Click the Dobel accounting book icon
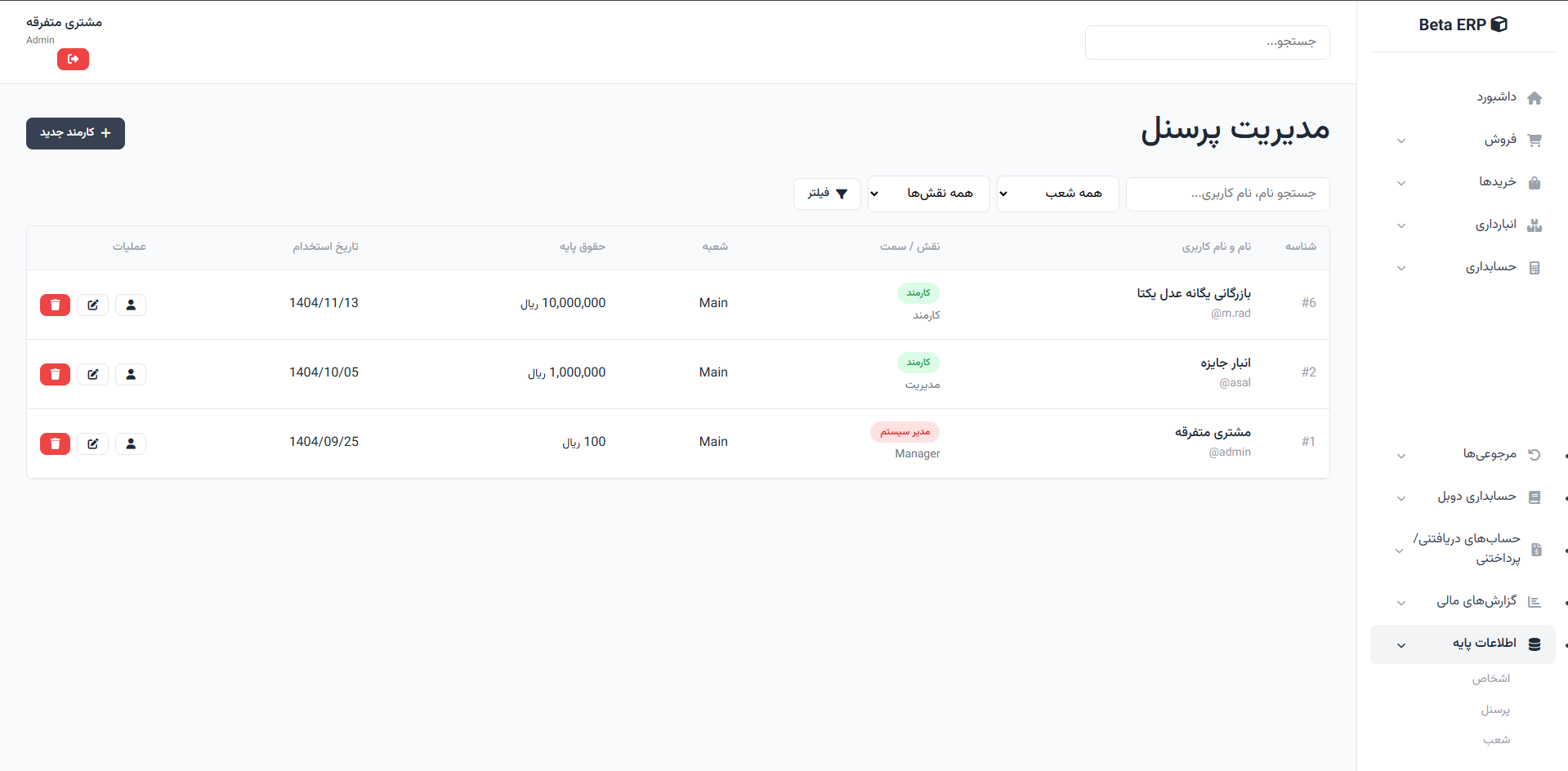The image size is (1568, 771). click(x=1534, y=497)
